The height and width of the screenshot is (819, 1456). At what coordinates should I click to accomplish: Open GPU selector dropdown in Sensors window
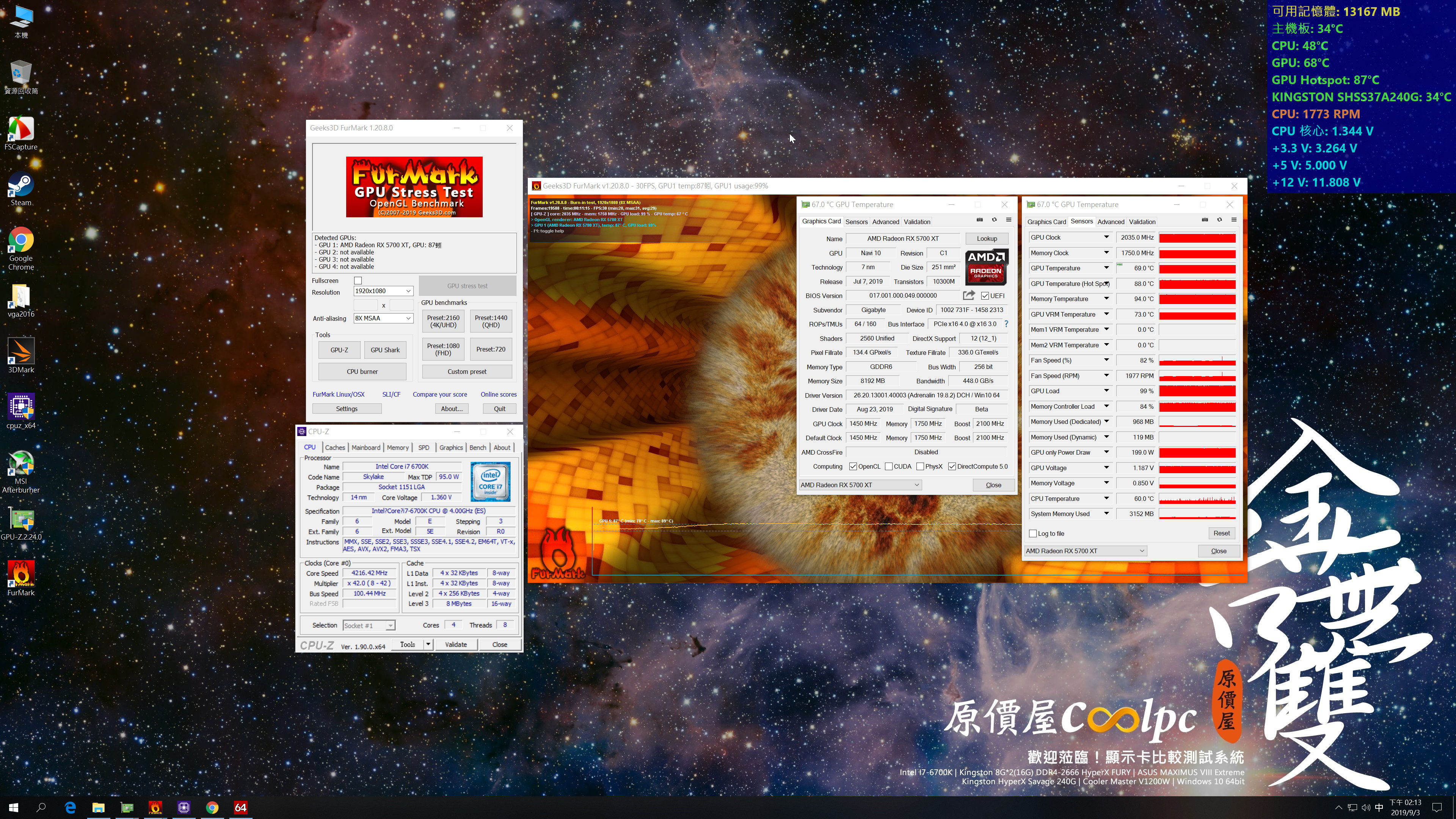click(x=1085, y=551)
